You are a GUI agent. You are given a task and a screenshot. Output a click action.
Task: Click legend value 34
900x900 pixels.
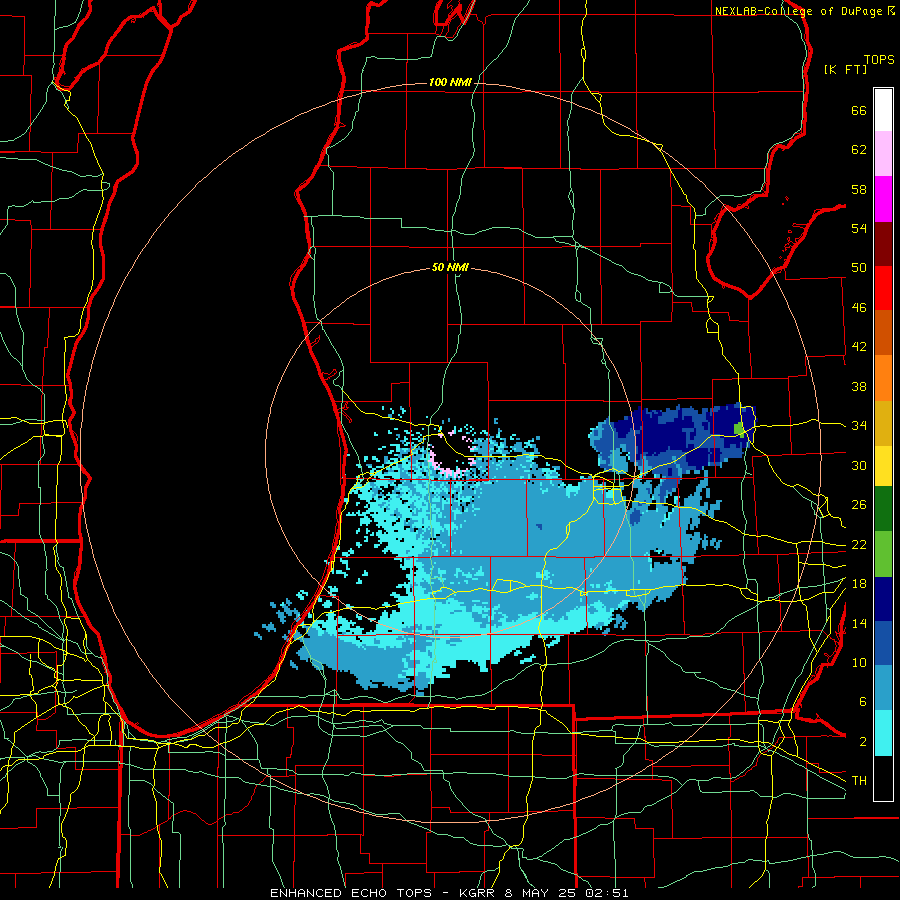tap(859, 426)
